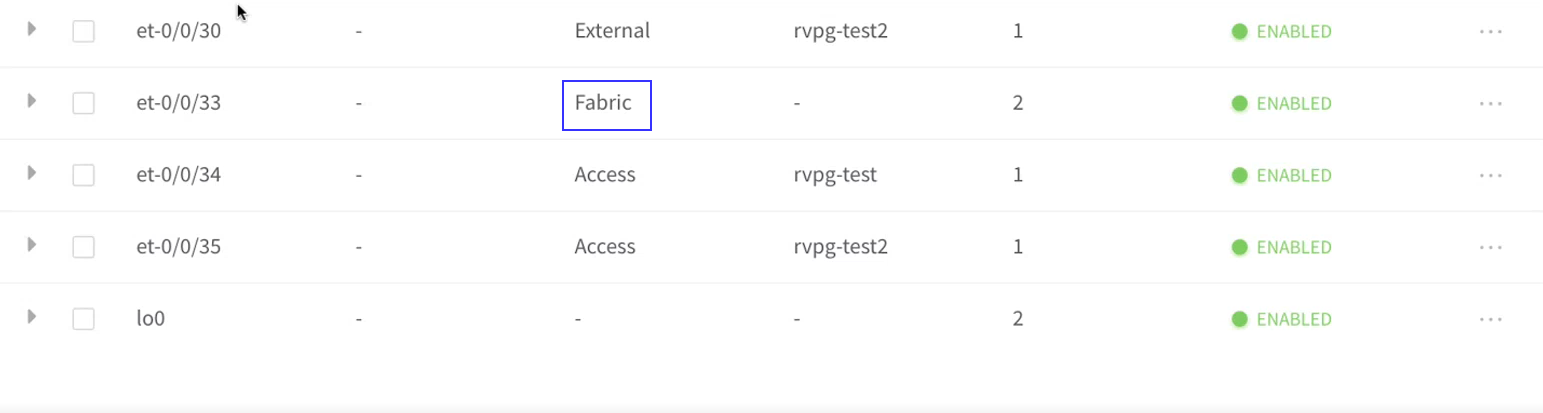Tick the checkbox for et-0/0/33
1543x413 pixels.
point(84,103)
